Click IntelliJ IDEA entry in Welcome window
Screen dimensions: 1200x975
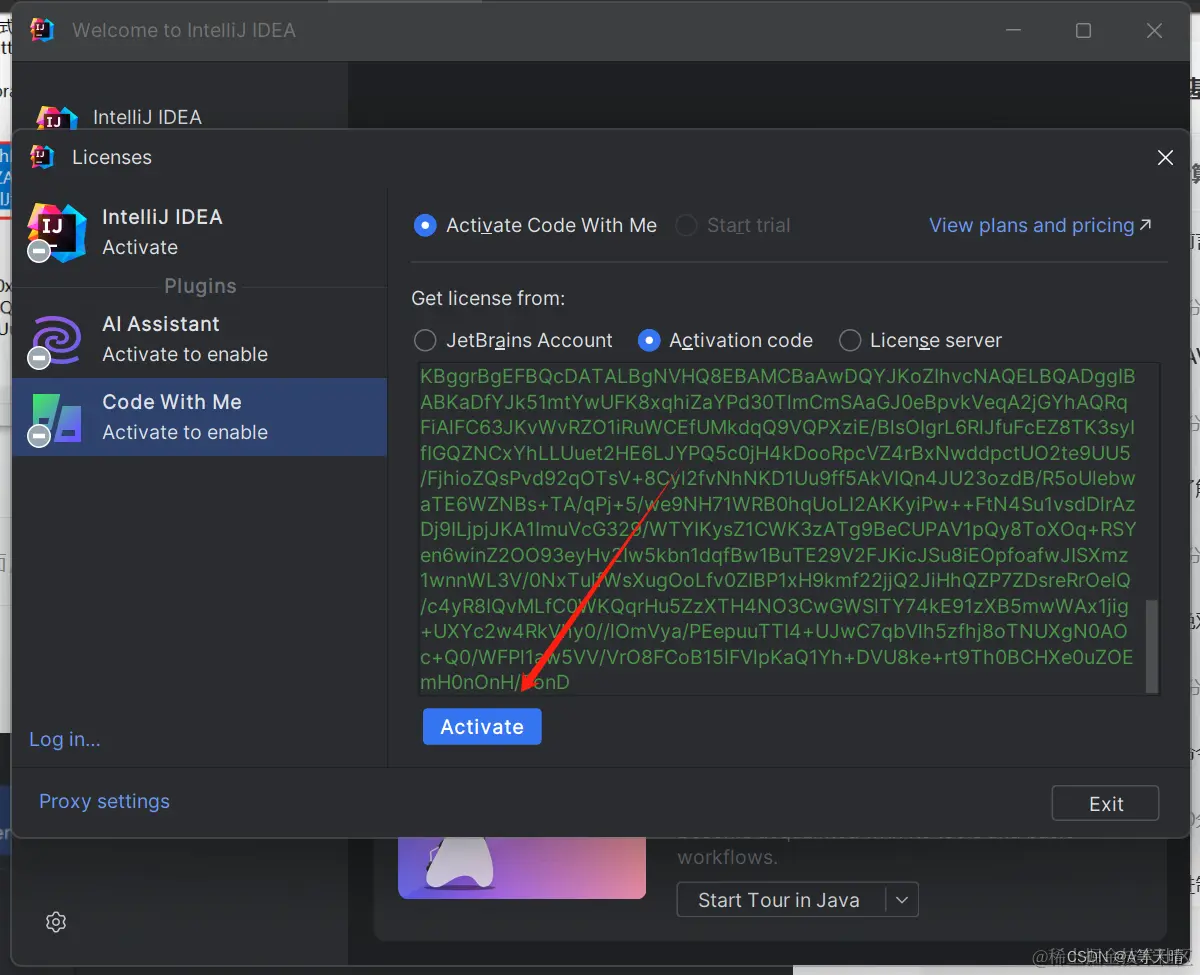tap(147, 117)
